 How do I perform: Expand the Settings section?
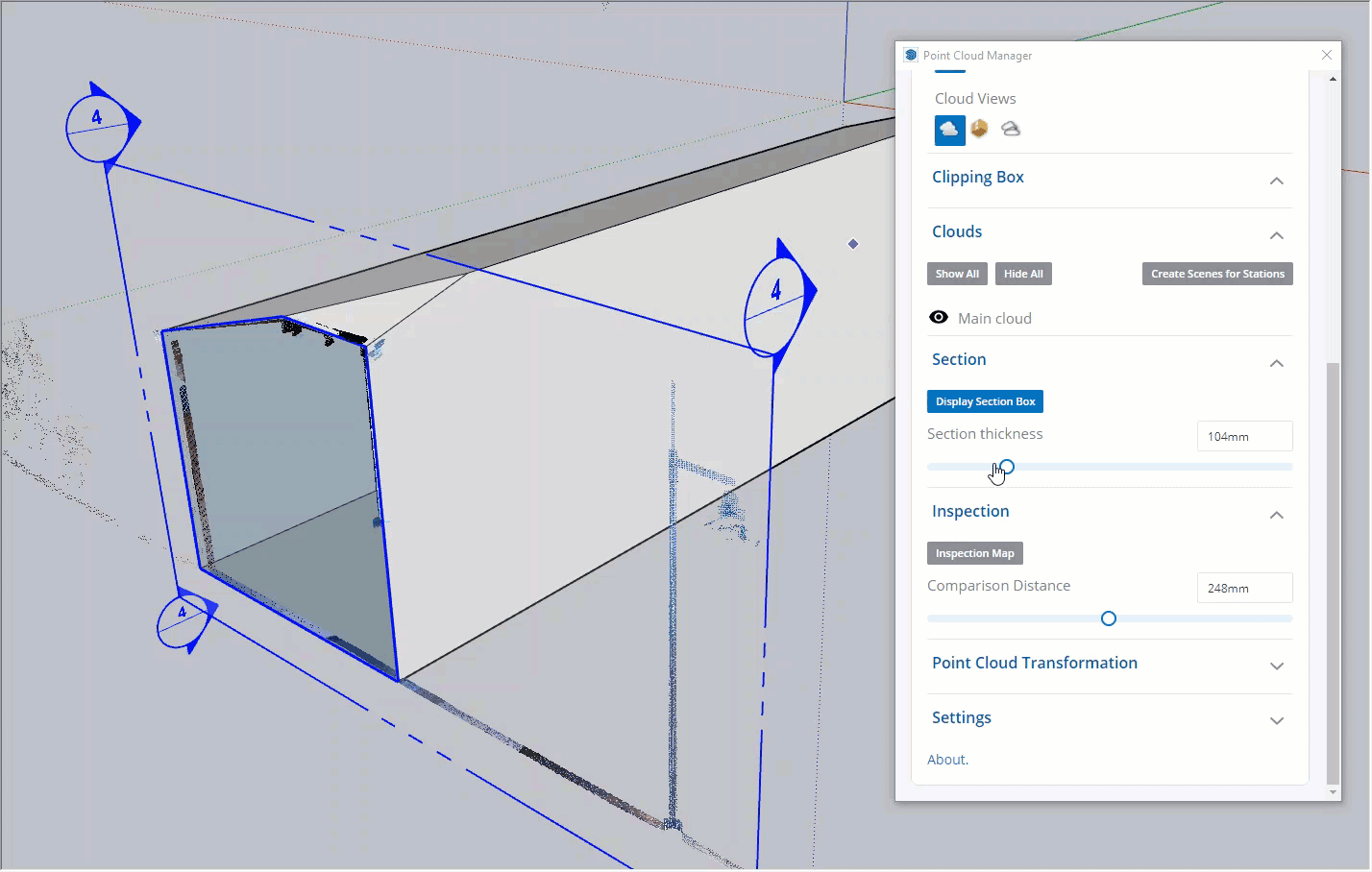1276,720
